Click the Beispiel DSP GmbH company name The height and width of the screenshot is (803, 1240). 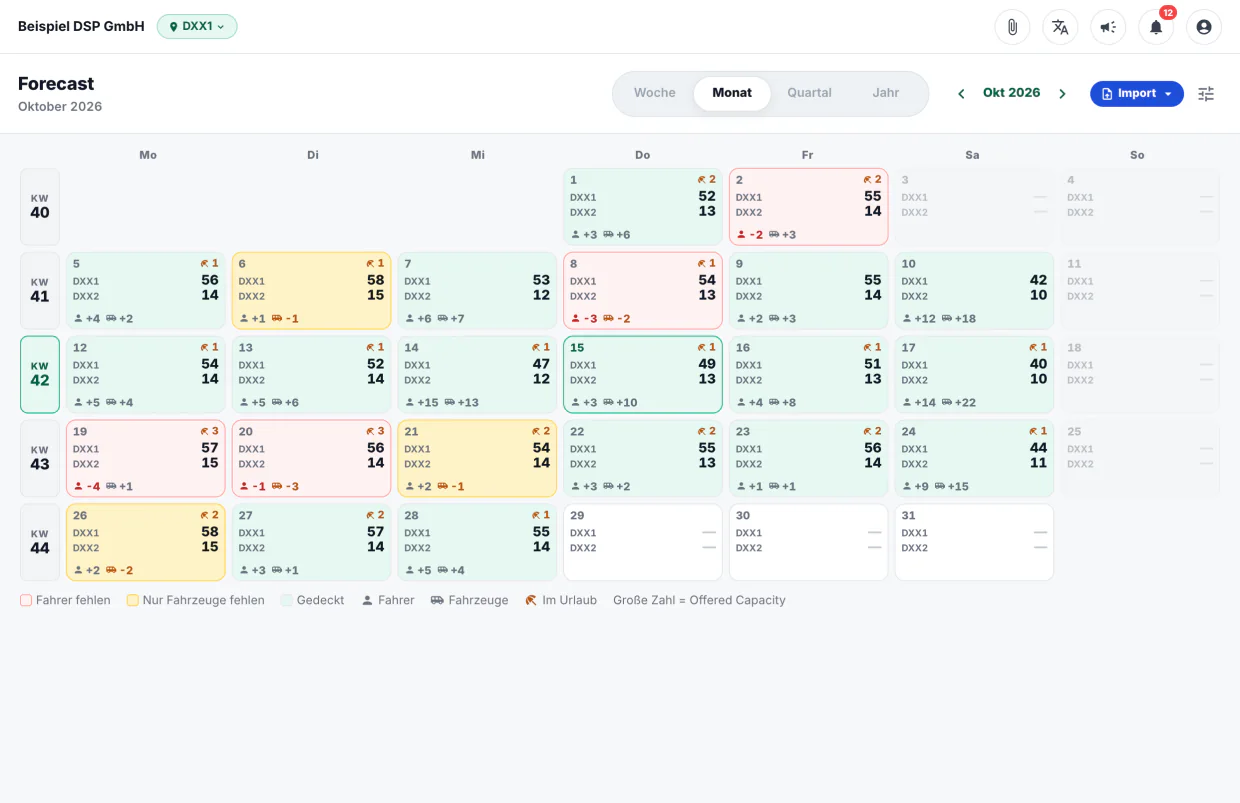(81, 27)
